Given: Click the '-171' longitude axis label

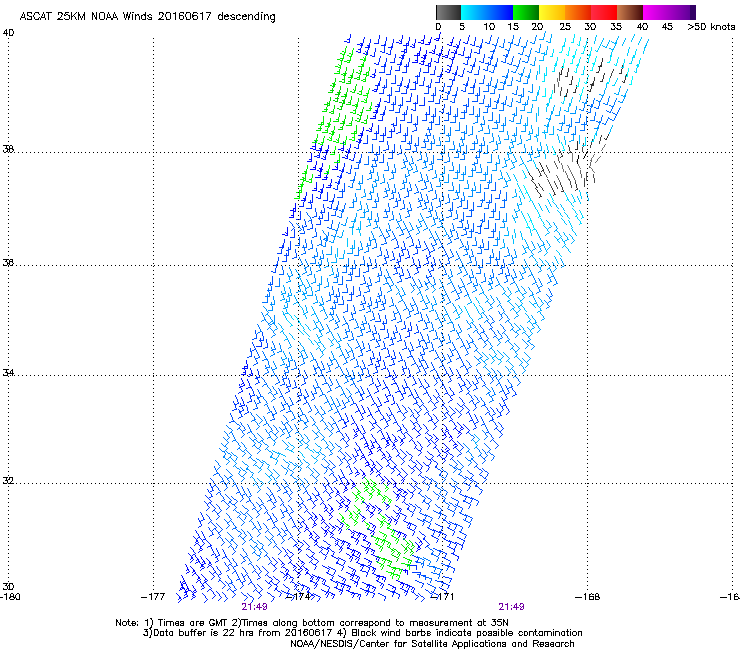Looking at the screenshot, I should 443,597.
